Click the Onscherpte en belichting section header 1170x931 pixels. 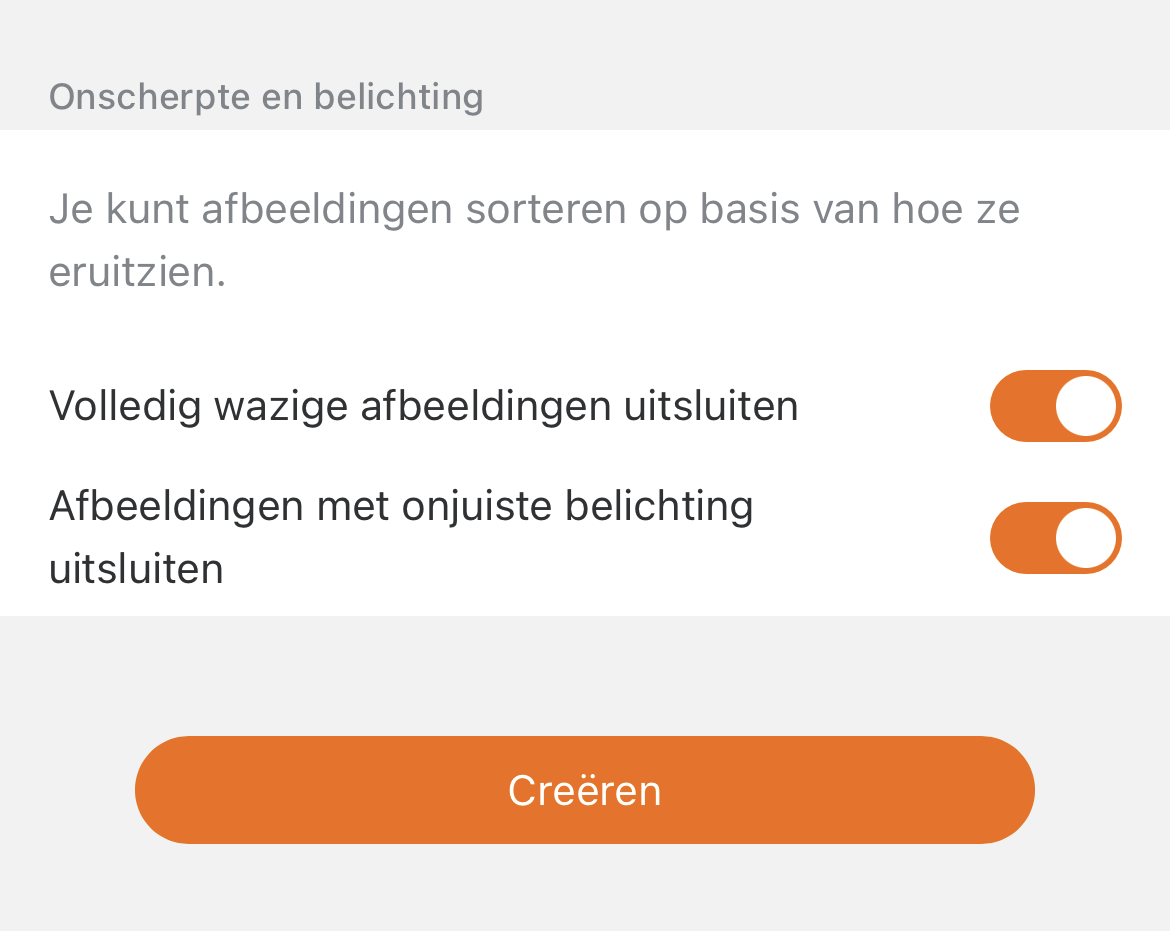pos(266,98)
